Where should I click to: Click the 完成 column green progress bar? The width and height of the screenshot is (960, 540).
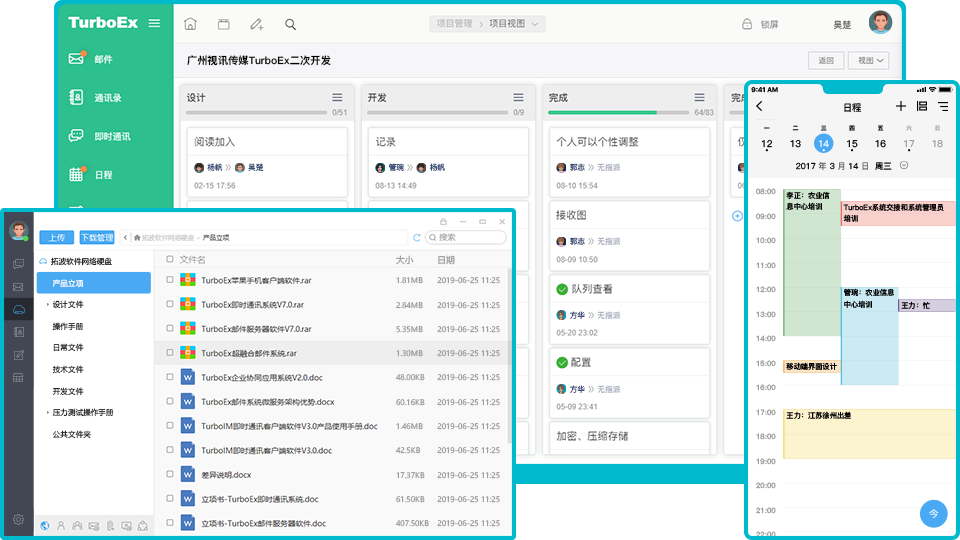pyautogui.click(x=603, y=113)
